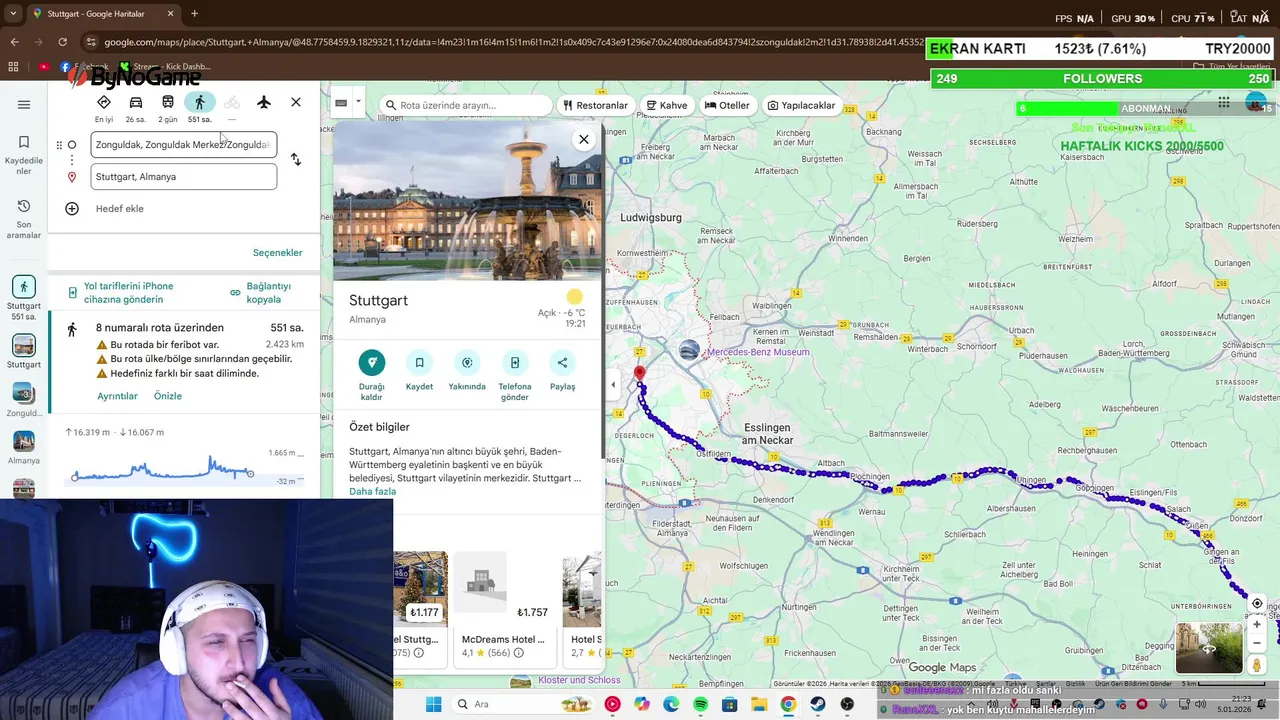Open a new browser tab

point(194,14)
